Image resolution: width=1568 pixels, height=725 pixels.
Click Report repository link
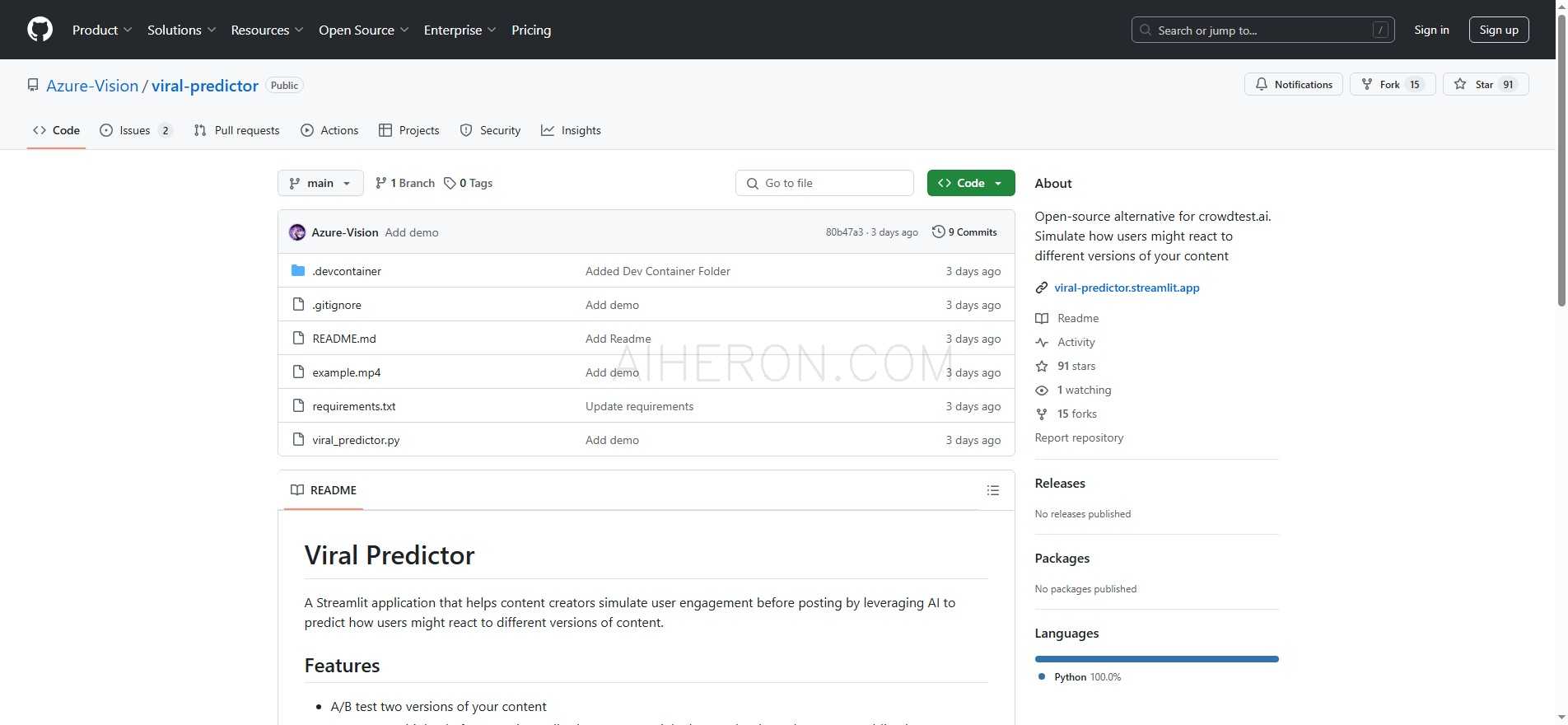pos(1079,437)
